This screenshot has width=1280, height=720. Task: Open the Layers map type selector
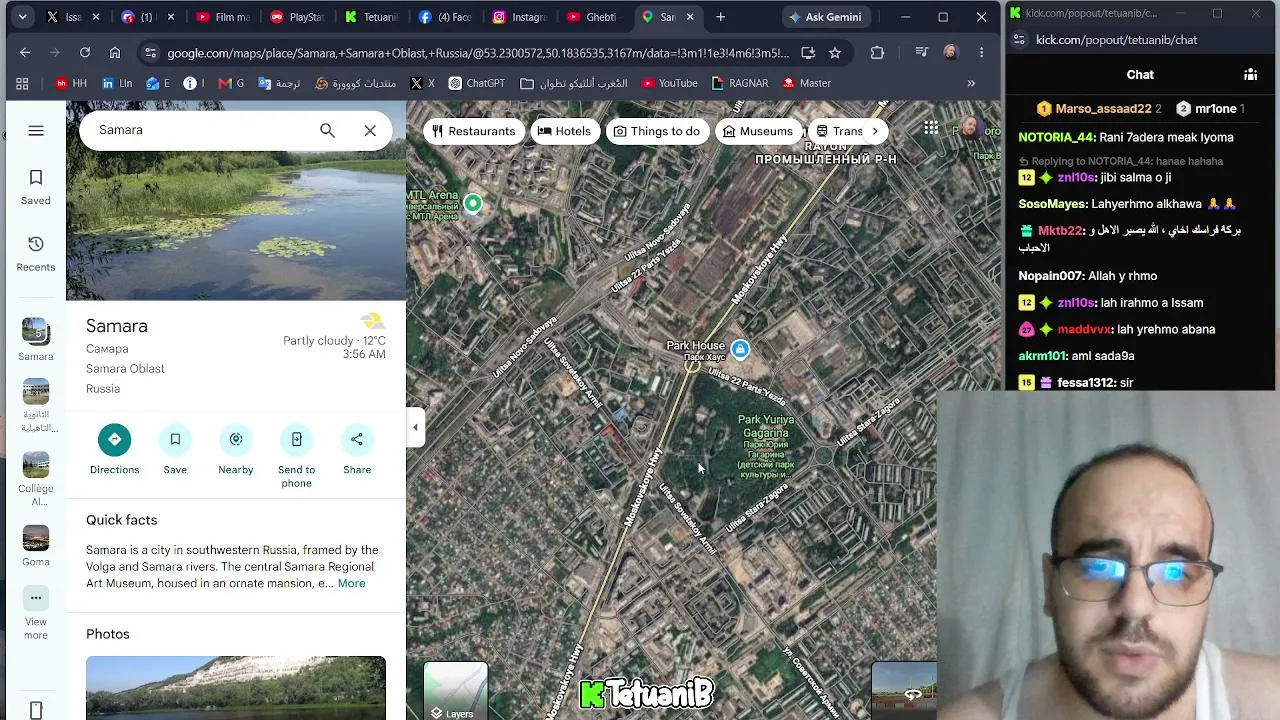[455, 691]
